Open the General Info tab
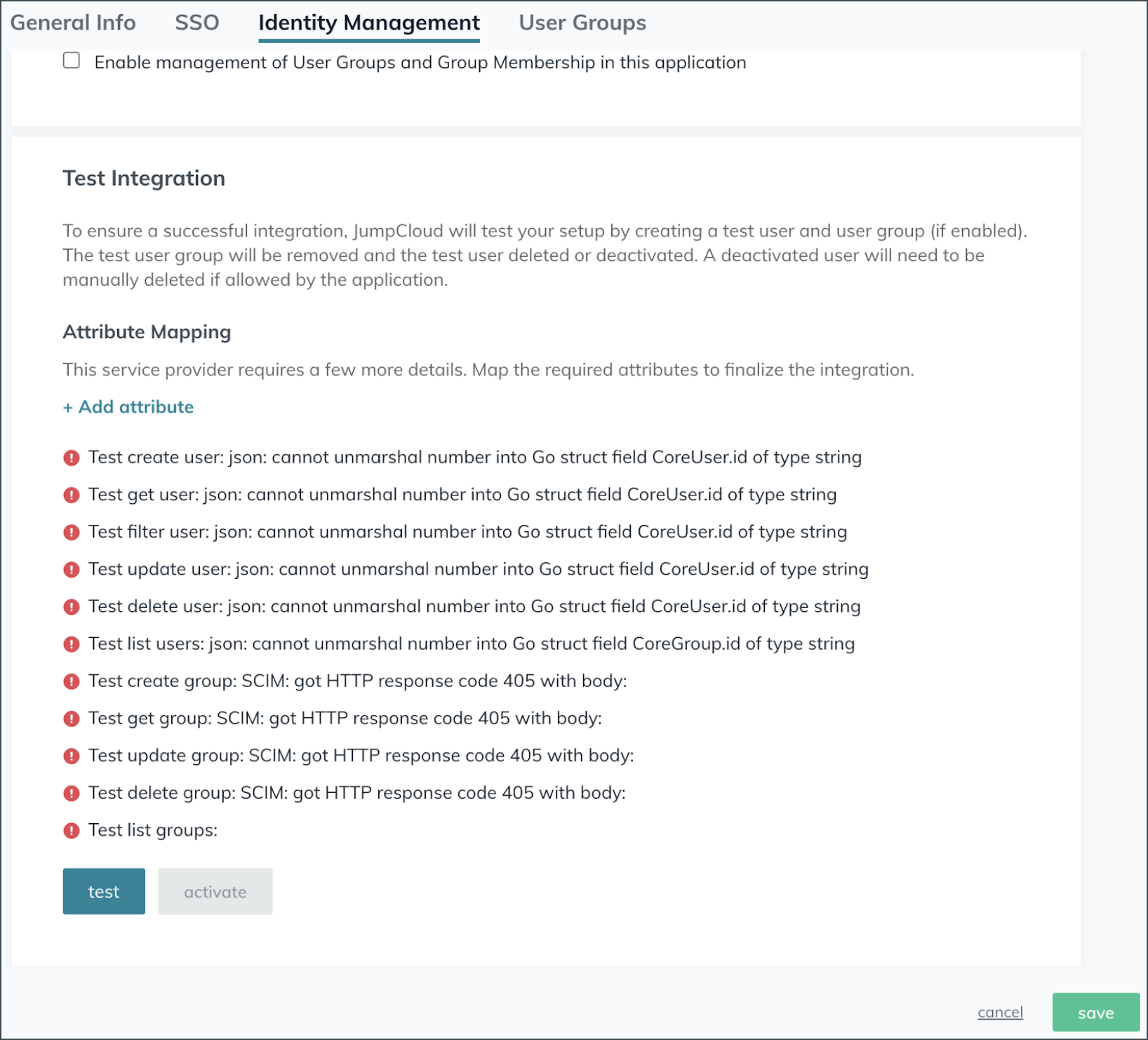Screen dimensions: 1148x1040 pyautogui.click(x=73, y=23)
